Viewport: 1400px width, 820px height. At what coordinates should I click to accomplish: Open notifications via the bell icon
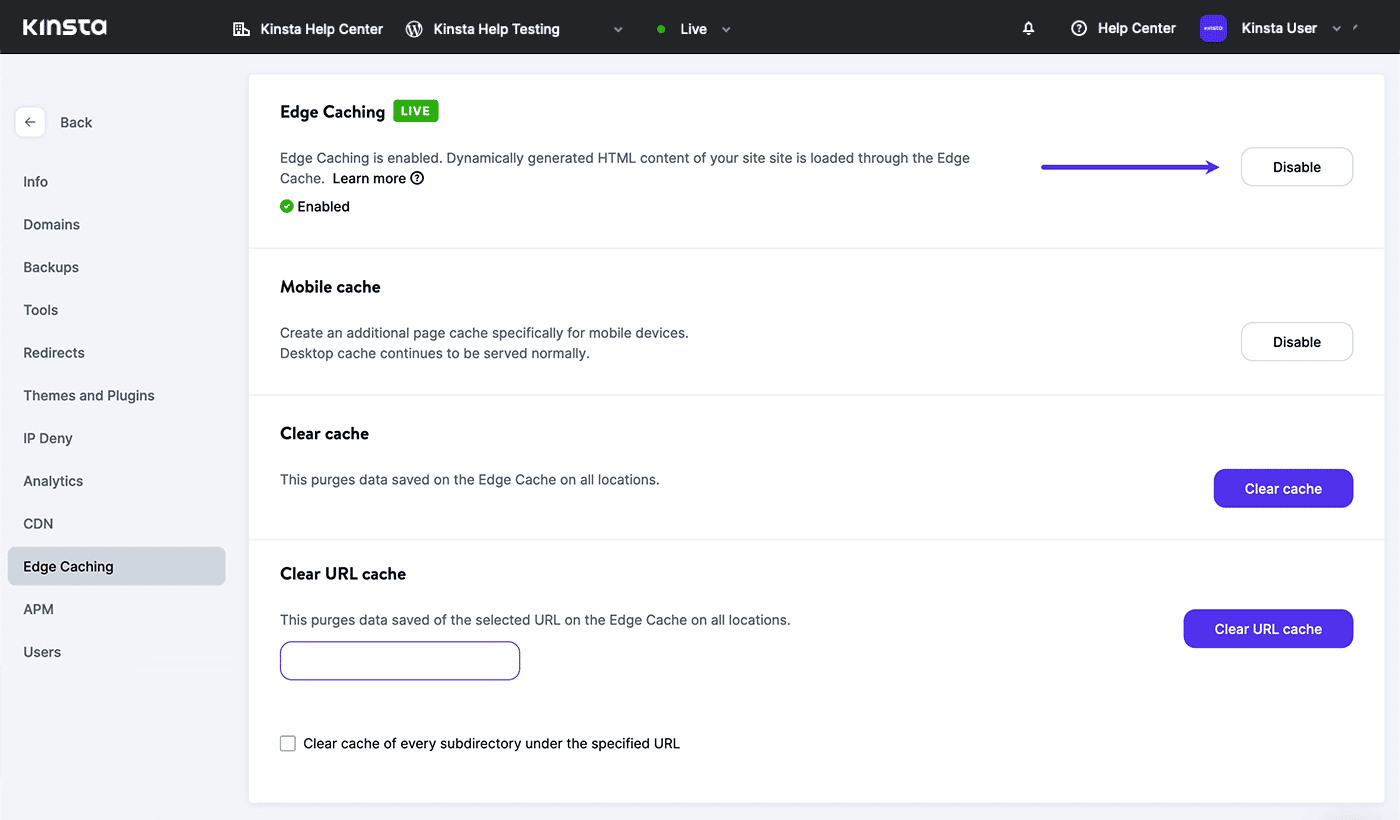[x=1028, y=28]
